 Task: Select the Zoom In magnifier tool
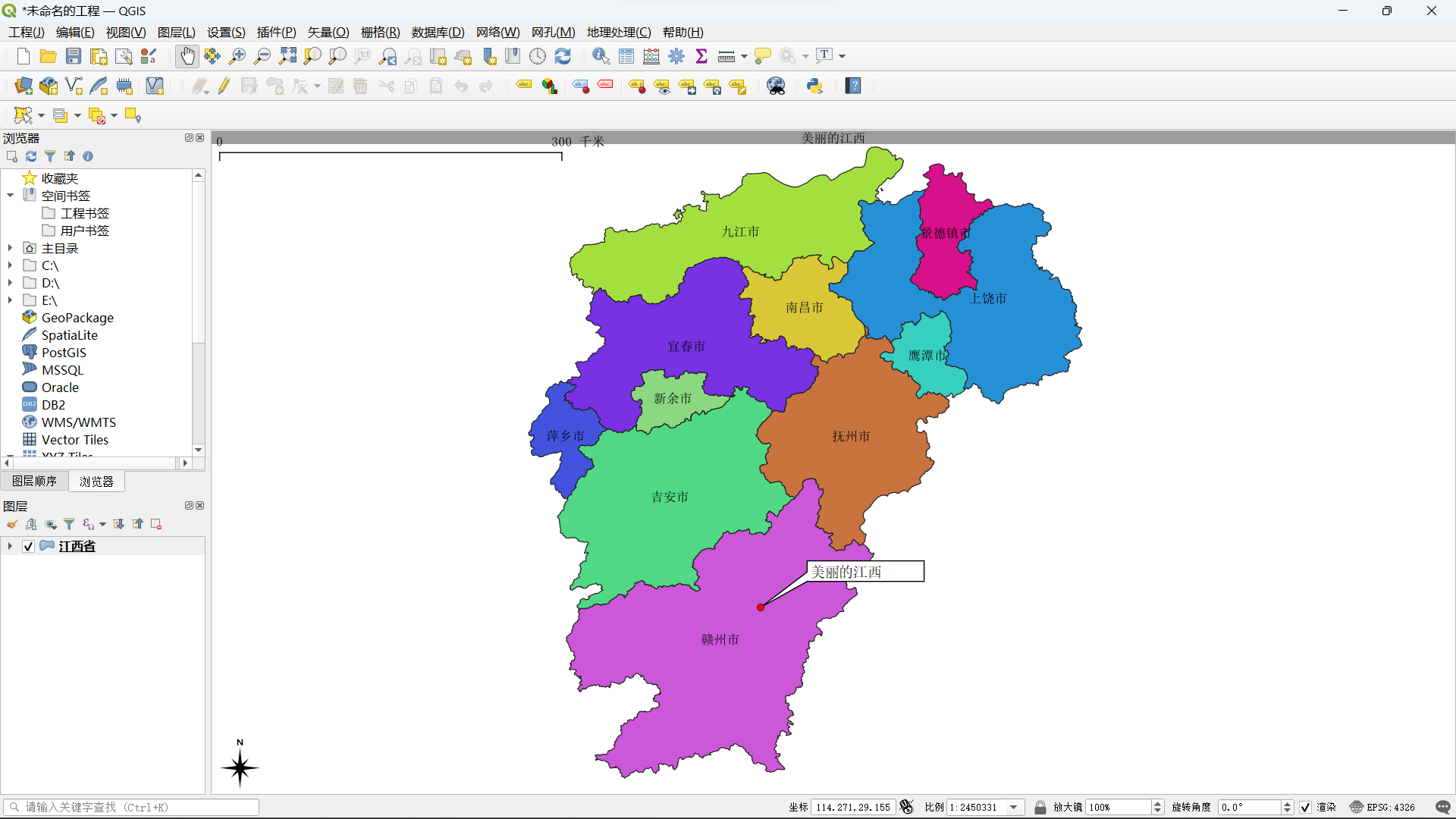tap(237, 56)
